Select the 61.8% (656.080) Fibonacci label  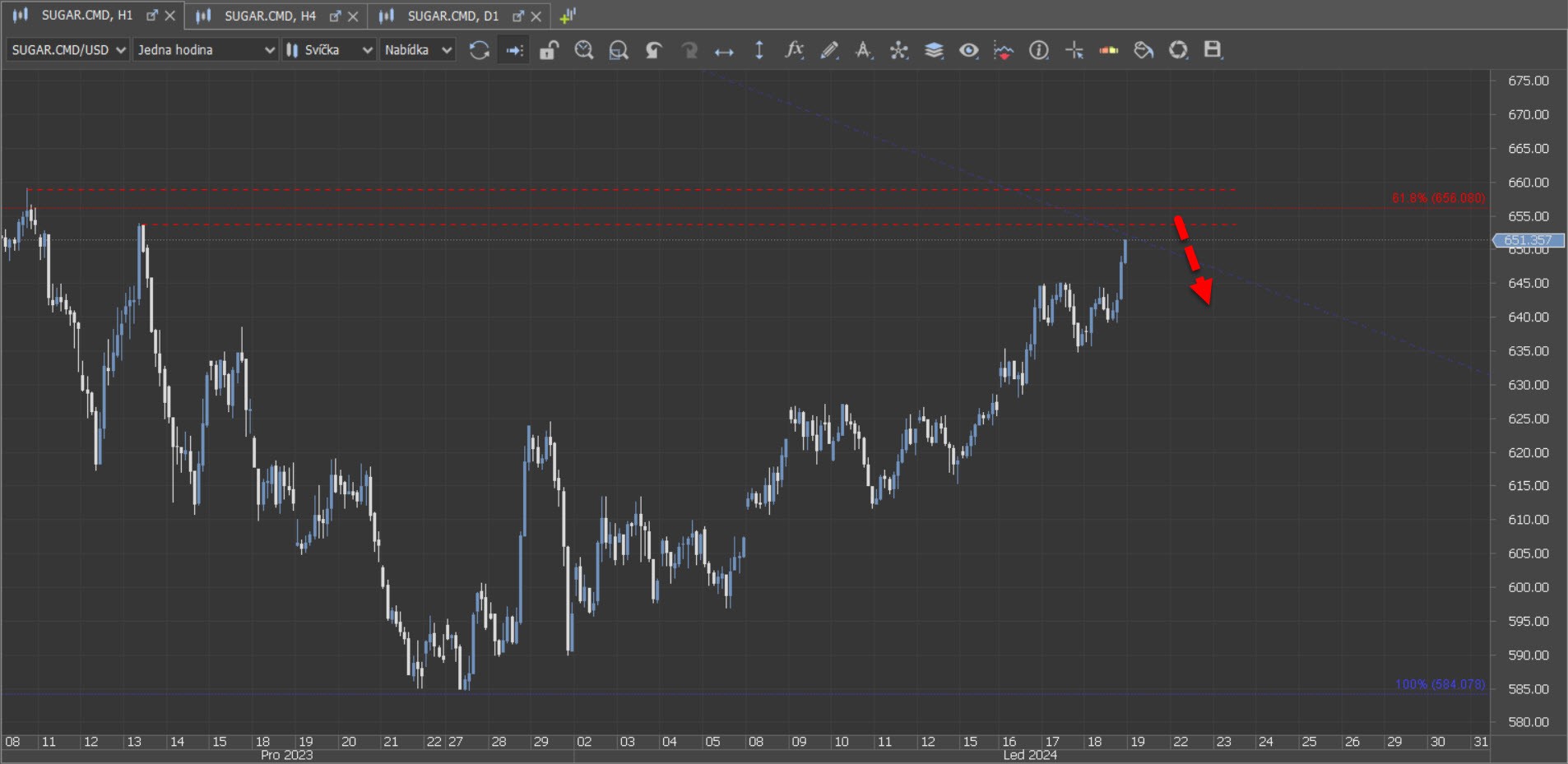(1438, 198)
